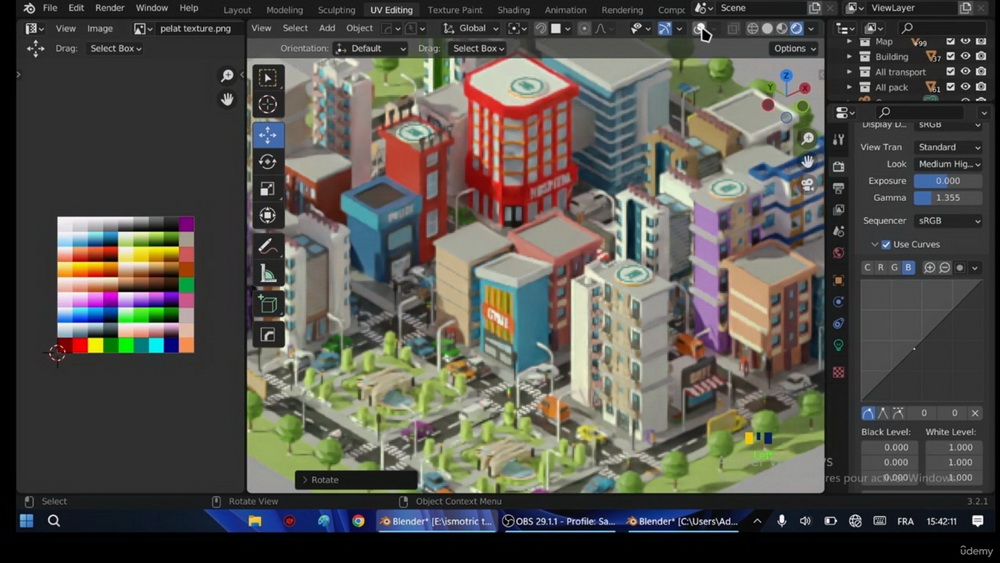Activate the 3D Cursor tool
This screenshot has height=563, width=1000.
pos(268,105)
